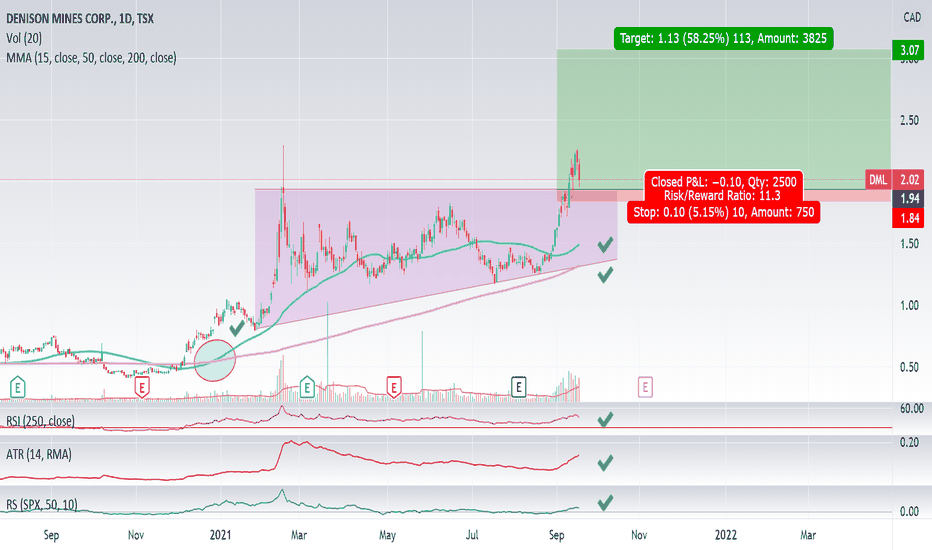Select the RS (SPX, 50, 10) indicator label
The image size is (932, 550).
coord(42,505)
